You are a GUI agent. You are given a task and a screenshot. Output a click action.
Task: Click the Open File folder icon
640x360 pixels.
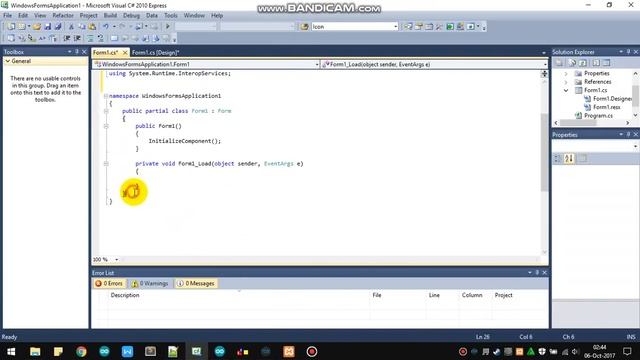[37, 27]
